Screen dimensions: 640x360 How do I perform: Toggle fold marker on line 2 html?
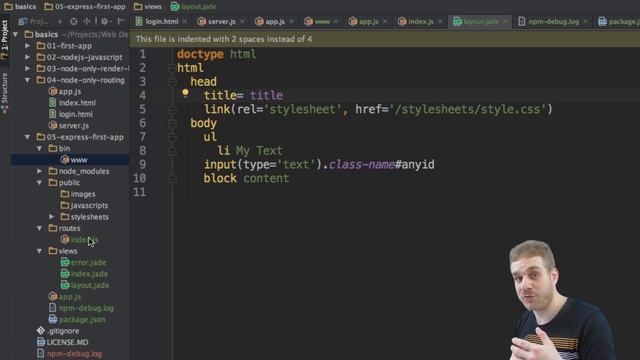click(172, 69)
